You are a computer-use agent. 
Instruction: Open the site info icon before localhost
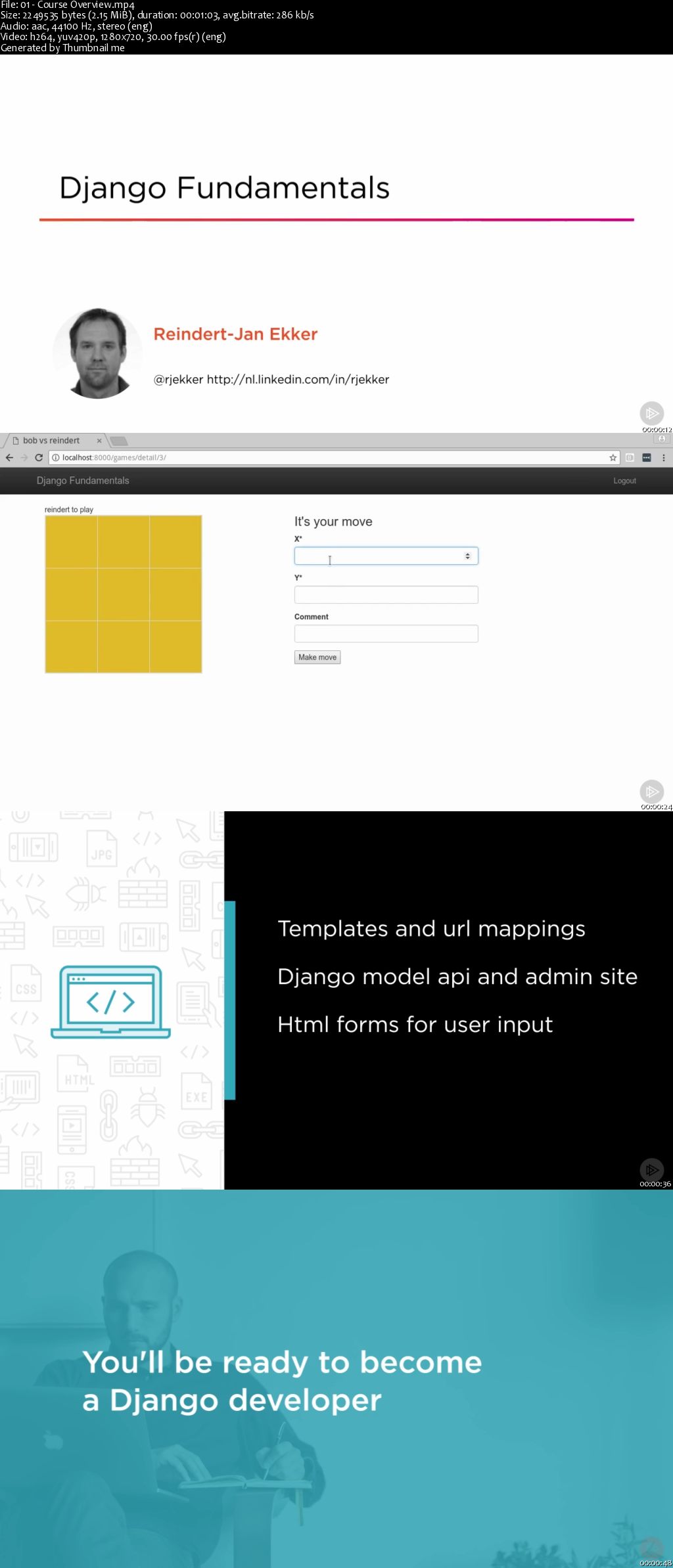point(56,458)
